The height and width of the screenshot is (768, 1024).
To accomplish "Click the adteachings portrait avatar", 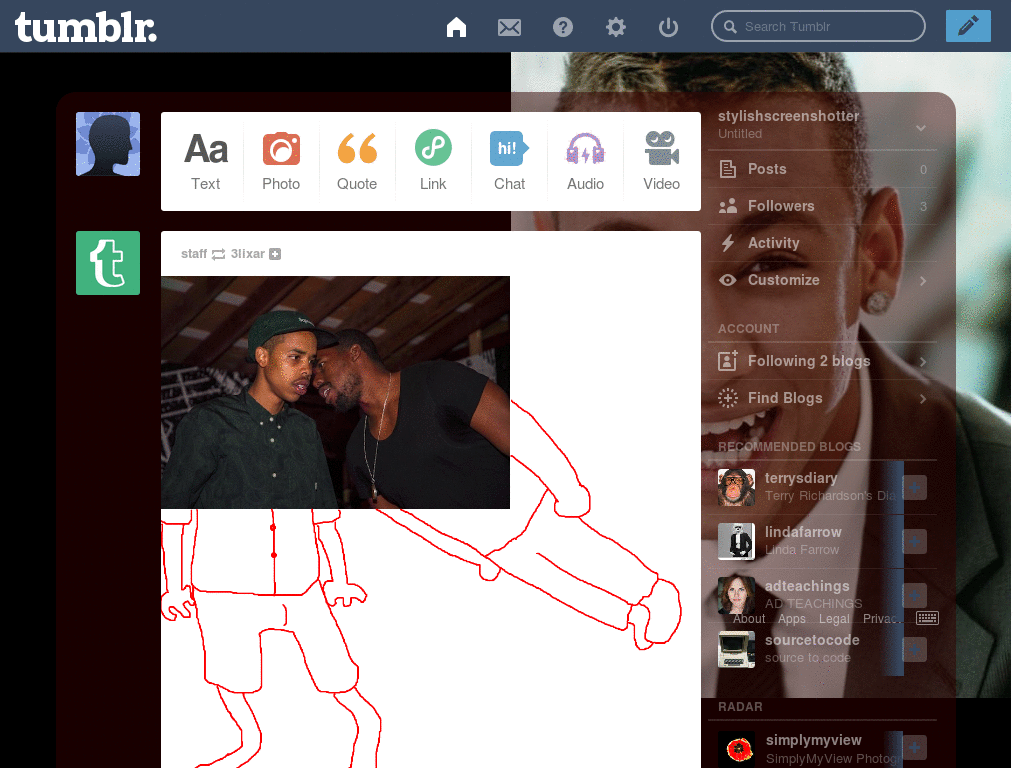I will 736,595.
